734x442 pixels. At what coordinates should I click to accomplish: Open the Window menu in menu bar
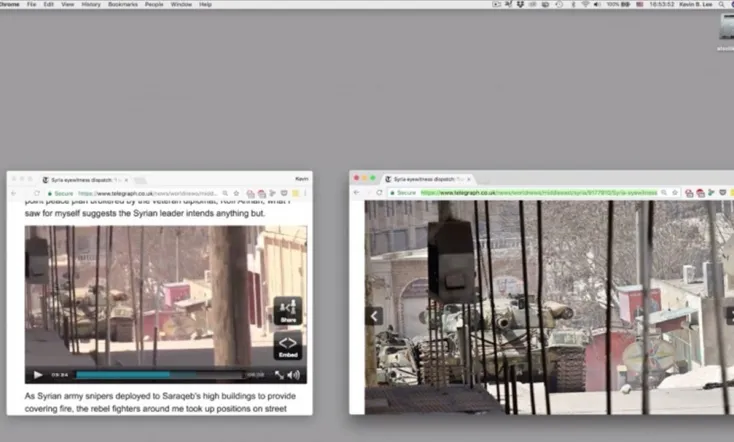point(181,5)
